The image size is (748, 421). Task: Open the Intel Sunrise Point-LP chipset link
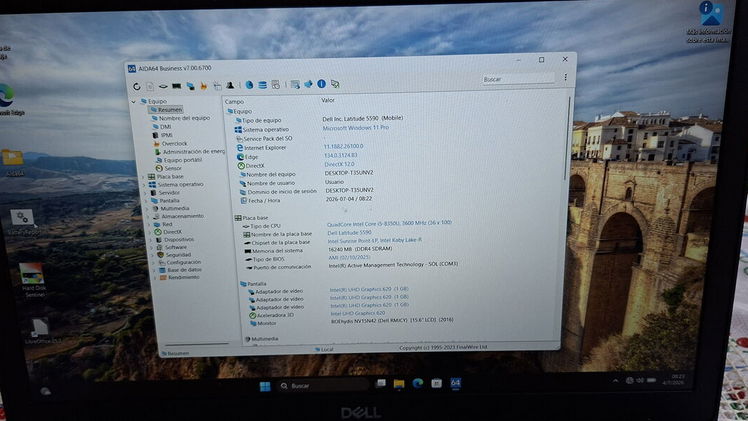(x=374, y=240)
